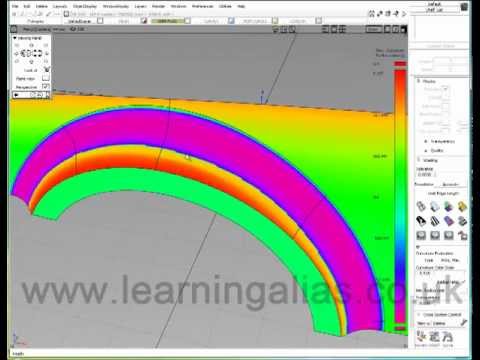This screenshot has width=480, height=360.
Task: Click the Look at icon in Viewing Panel
Action: pos(46,70)
